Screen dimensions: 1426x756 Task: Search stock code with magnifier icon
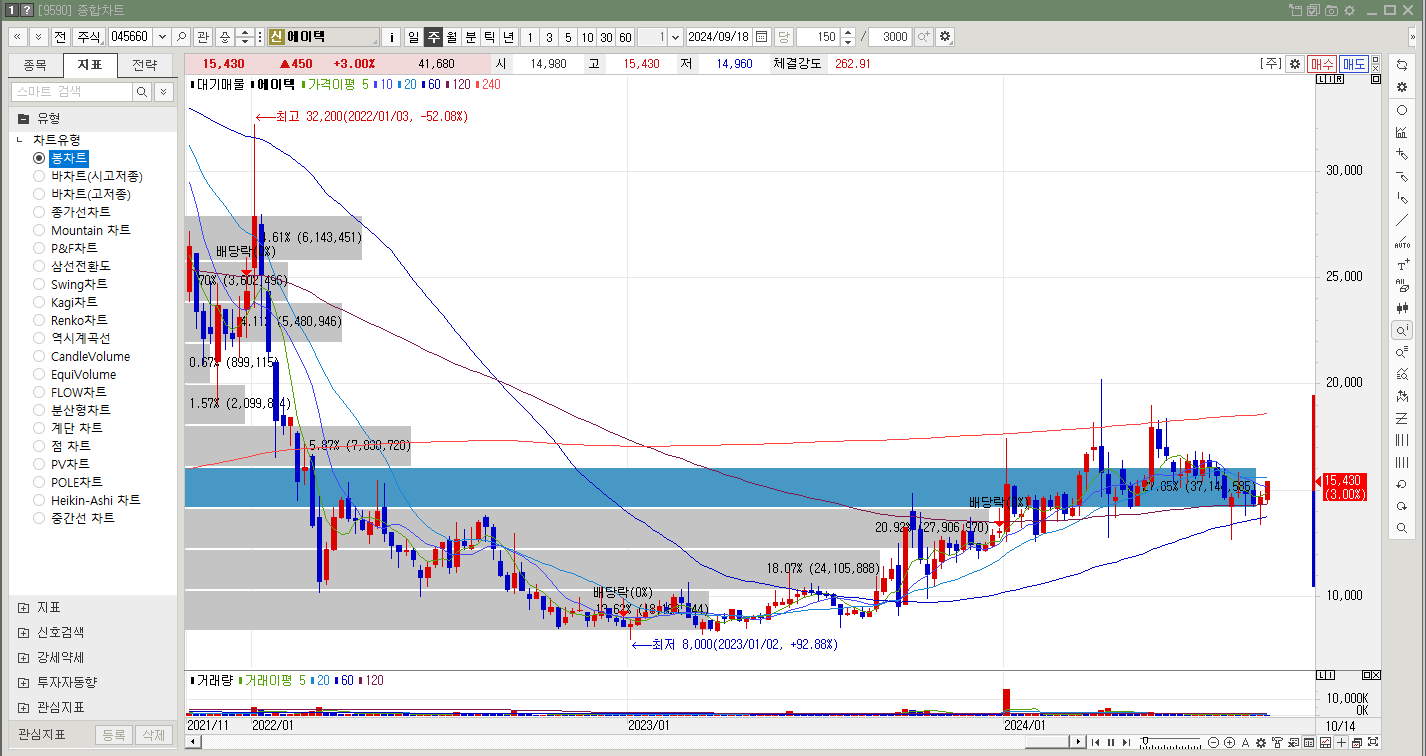[x=181, y=37]
